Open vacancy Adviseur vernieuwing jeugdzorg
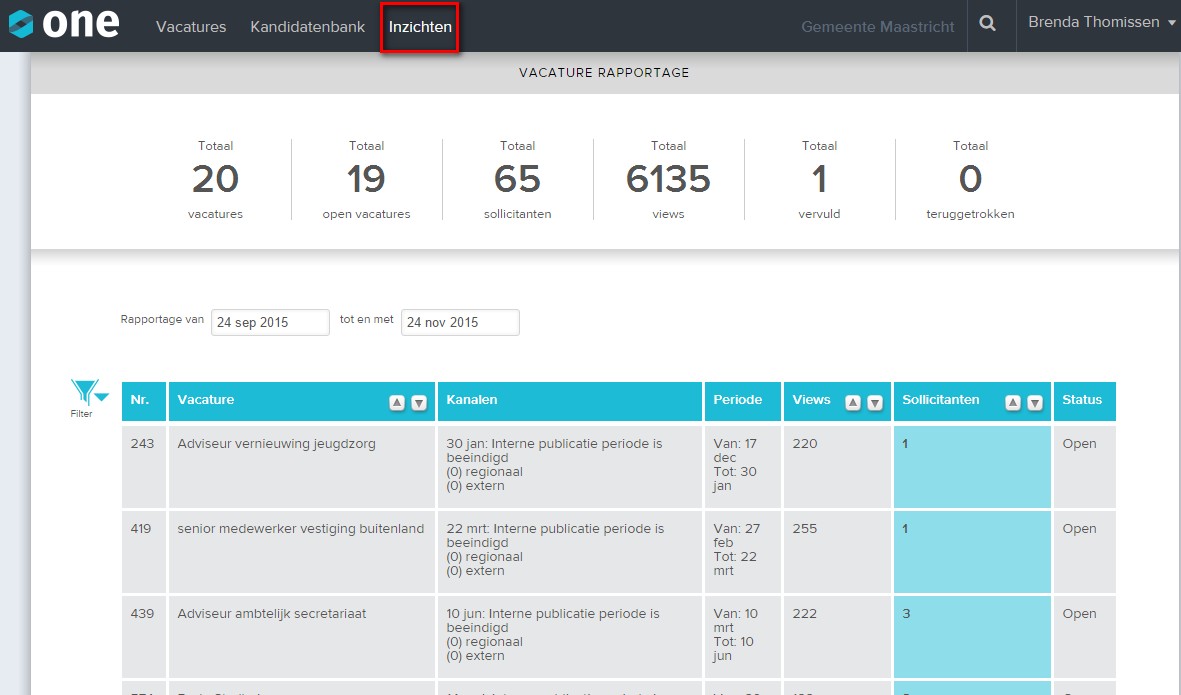 pyautogui.click(x=277, y=444)
